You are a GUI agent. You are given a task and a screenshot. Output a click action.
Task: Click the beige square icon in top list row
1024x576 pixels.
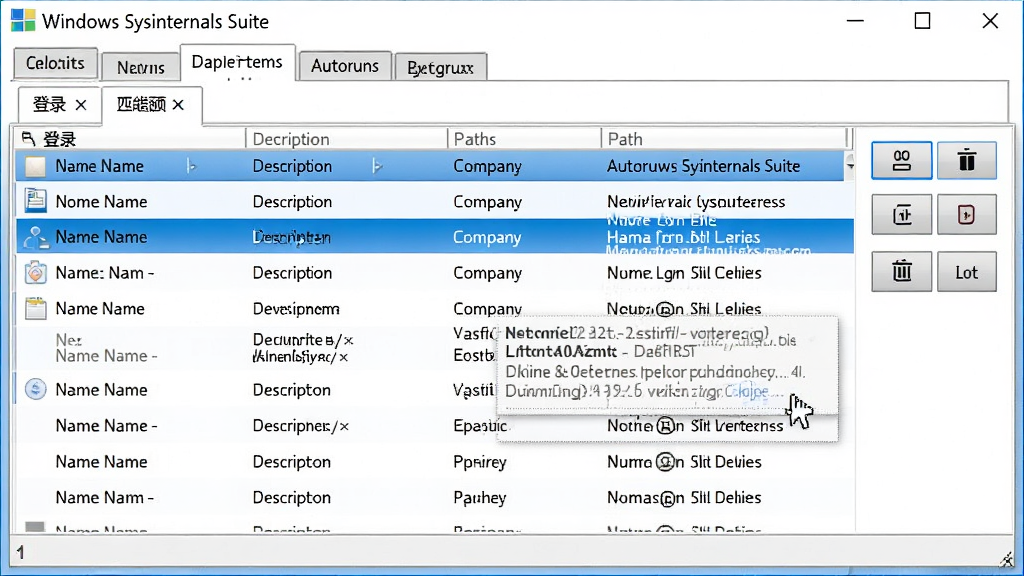(35, 167)
